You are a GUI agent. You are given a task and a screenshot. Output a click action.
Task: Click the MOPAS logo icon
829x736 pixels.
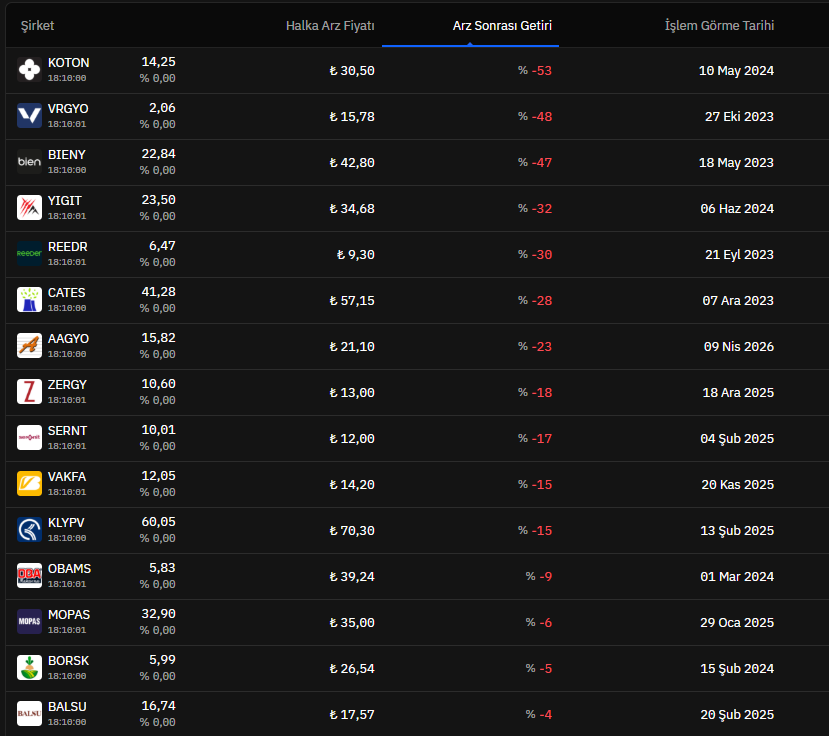[x=29, y=622]
